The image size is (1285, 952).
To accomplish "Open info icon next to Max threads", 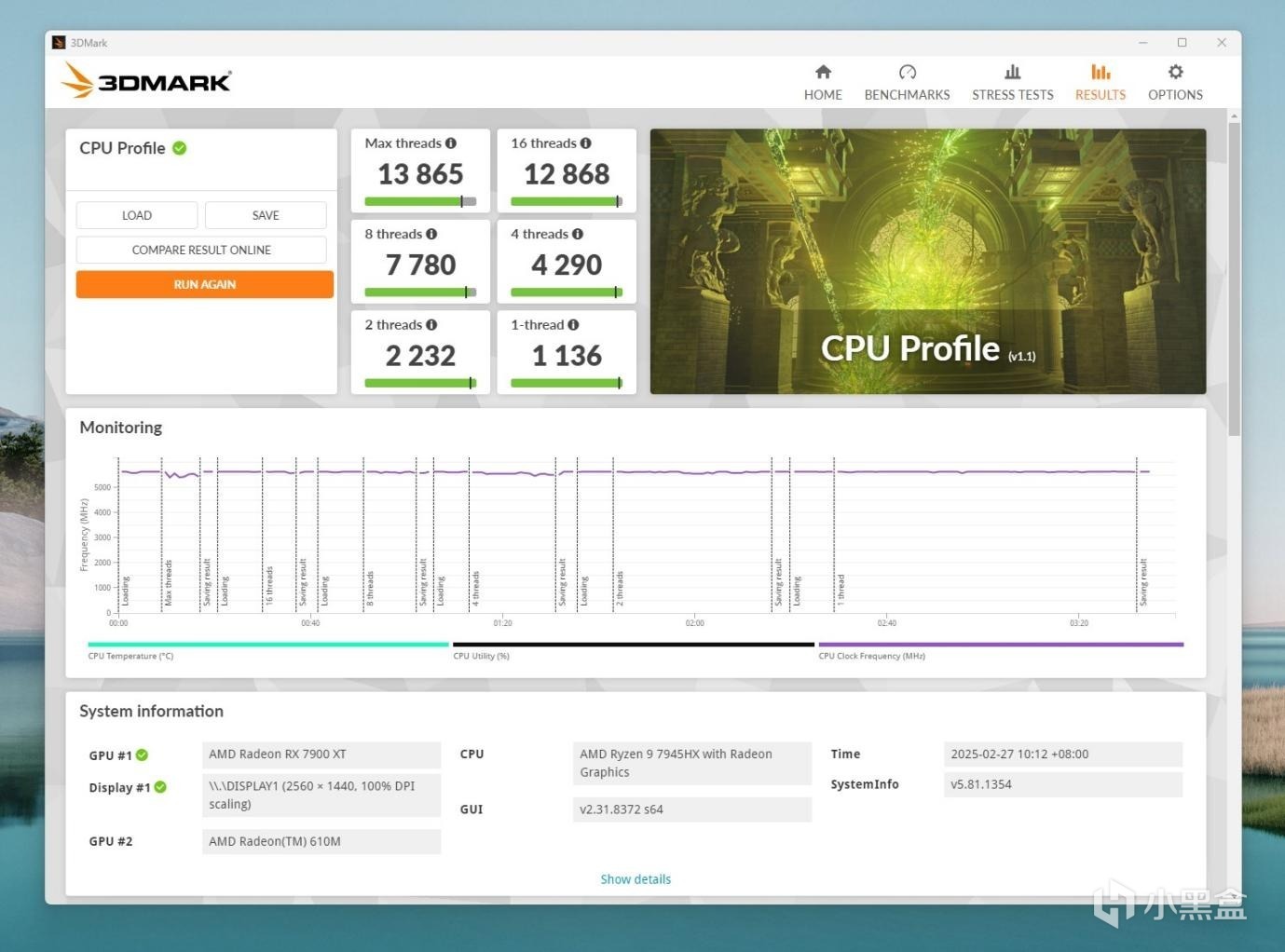I will (451, 143).
